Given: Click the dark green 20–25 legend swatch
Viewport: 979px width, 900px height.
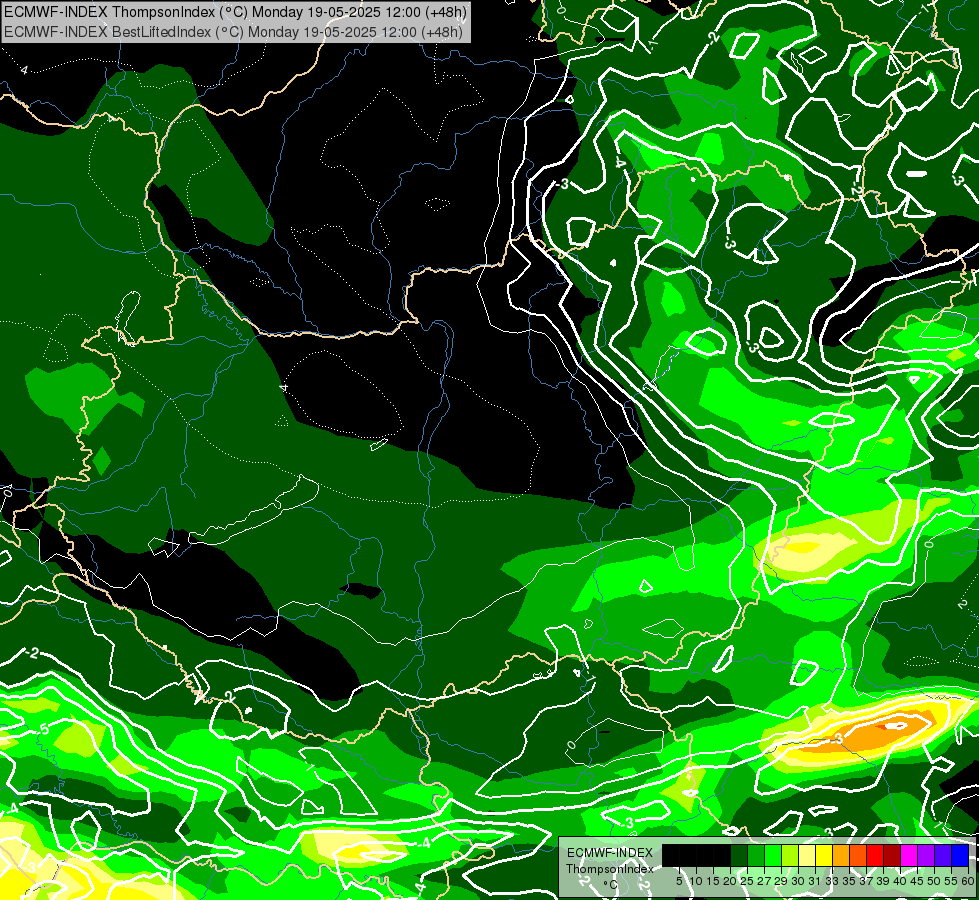Looking at the screenshot, I should pyautogui.click(x=739, y=855).
